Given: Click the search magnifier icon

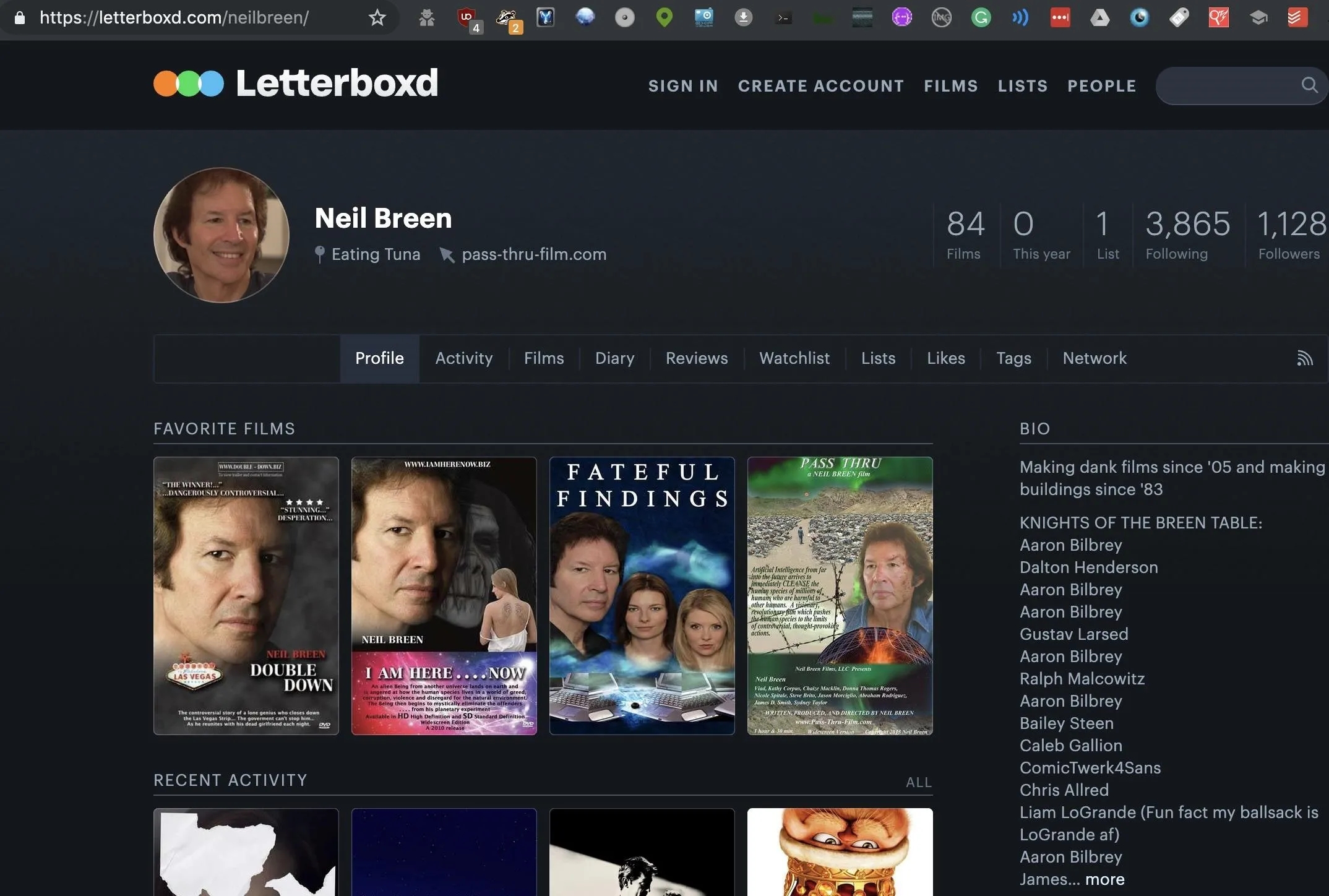Looking at the screenshot, I should [x=1309, y=85].
